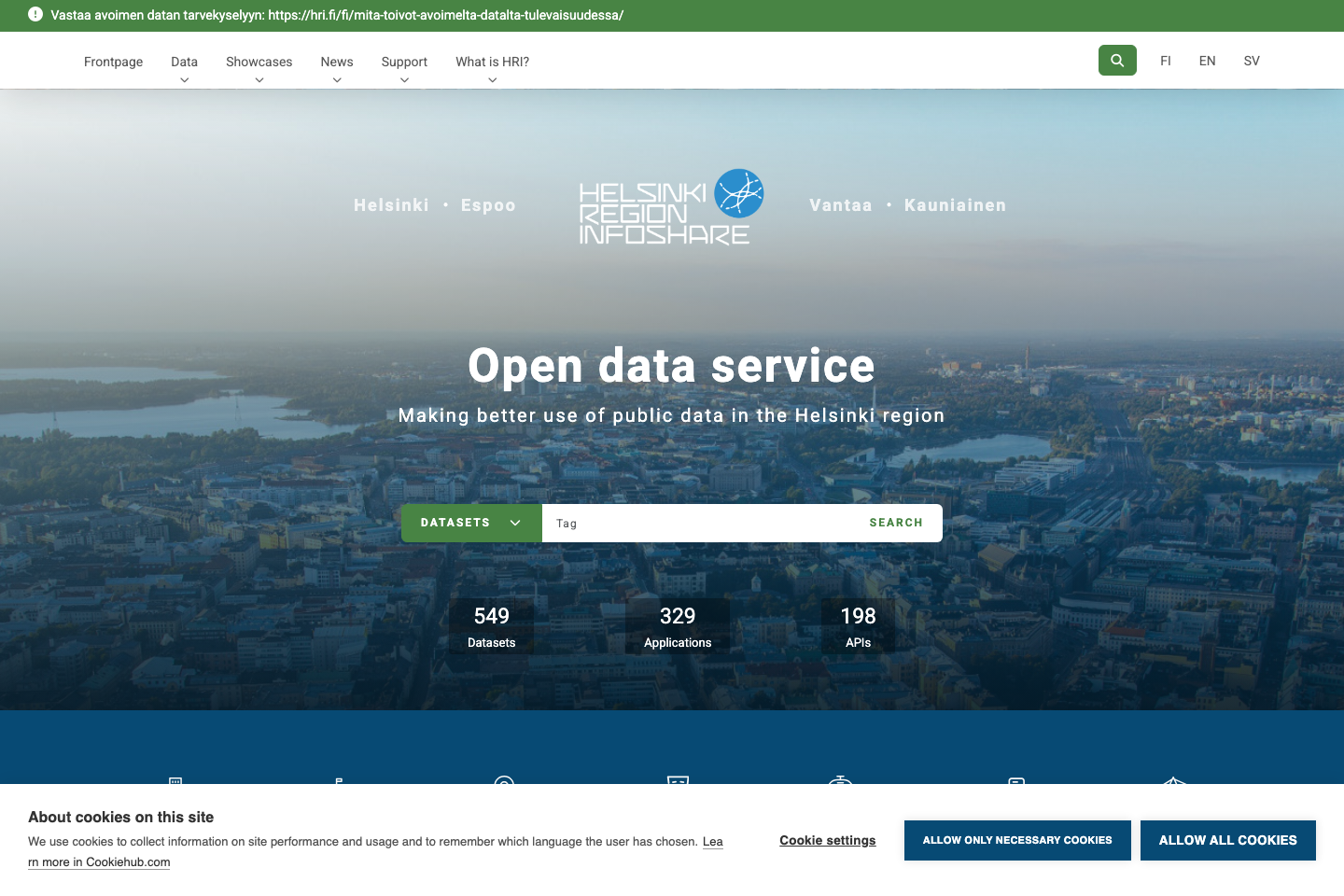
Task: Go to the Frontpage menu item
Action: (113, 62)
